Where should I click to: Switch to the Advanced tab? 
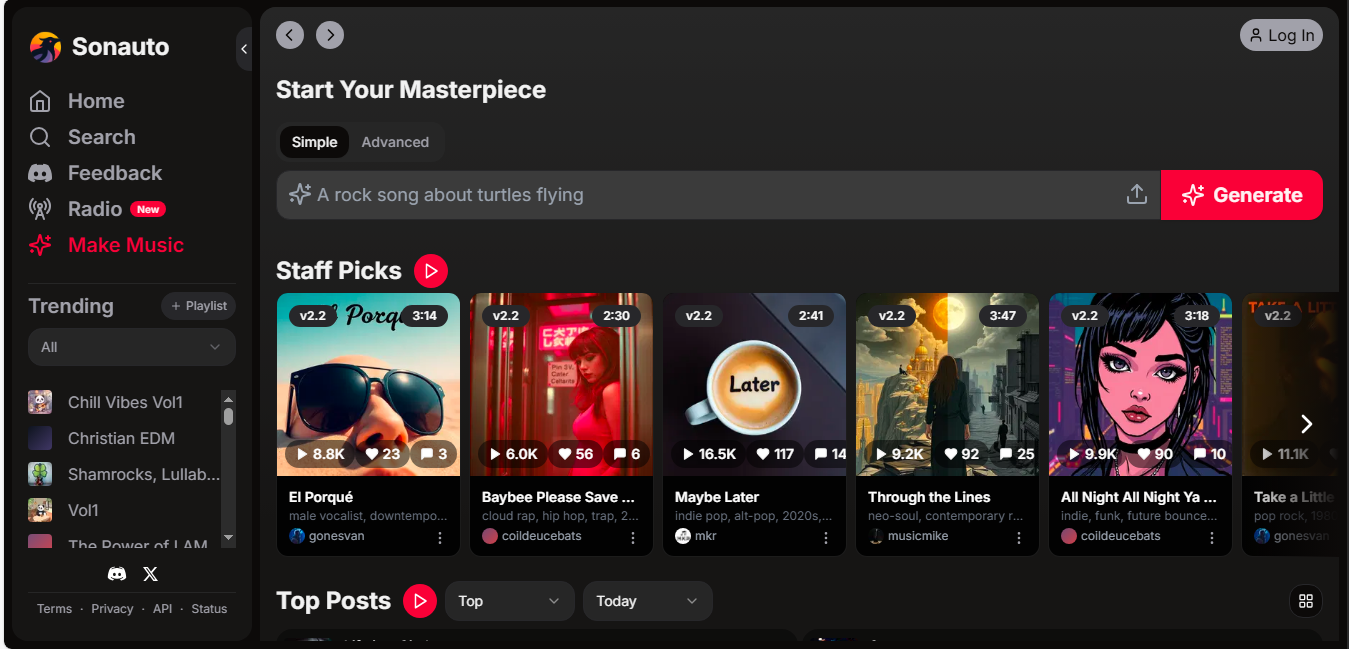(x=395, y=142)
